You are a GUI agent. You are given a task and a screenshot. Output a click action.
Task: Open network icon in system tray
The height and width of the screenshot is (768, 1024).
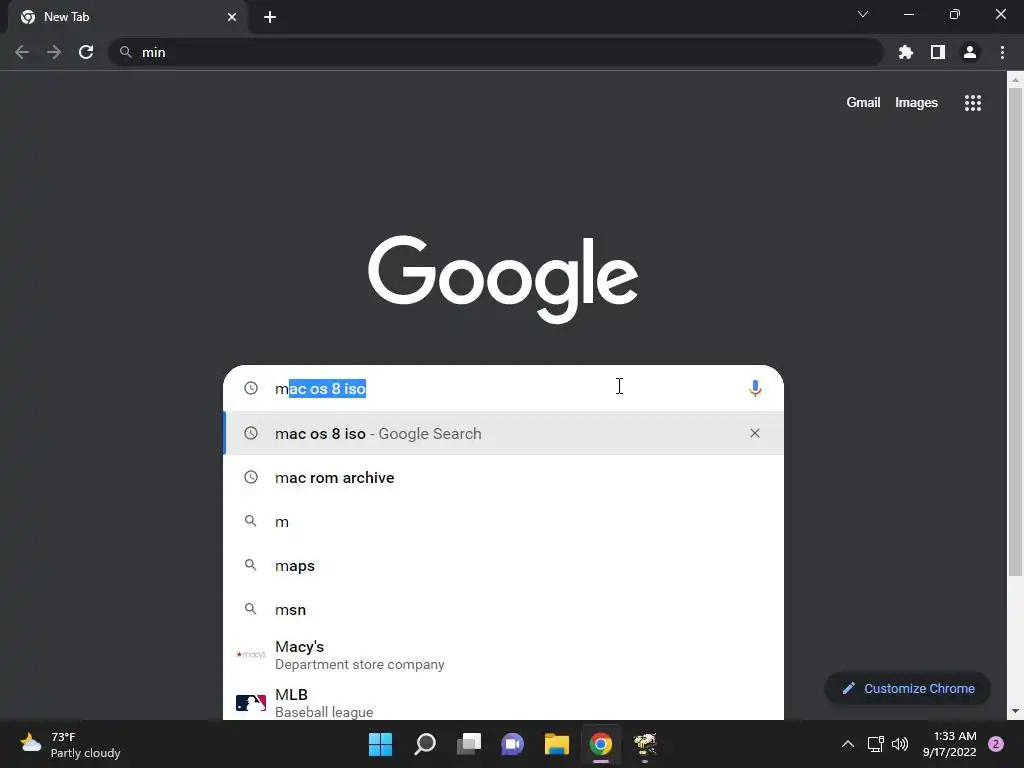(875, 744)
